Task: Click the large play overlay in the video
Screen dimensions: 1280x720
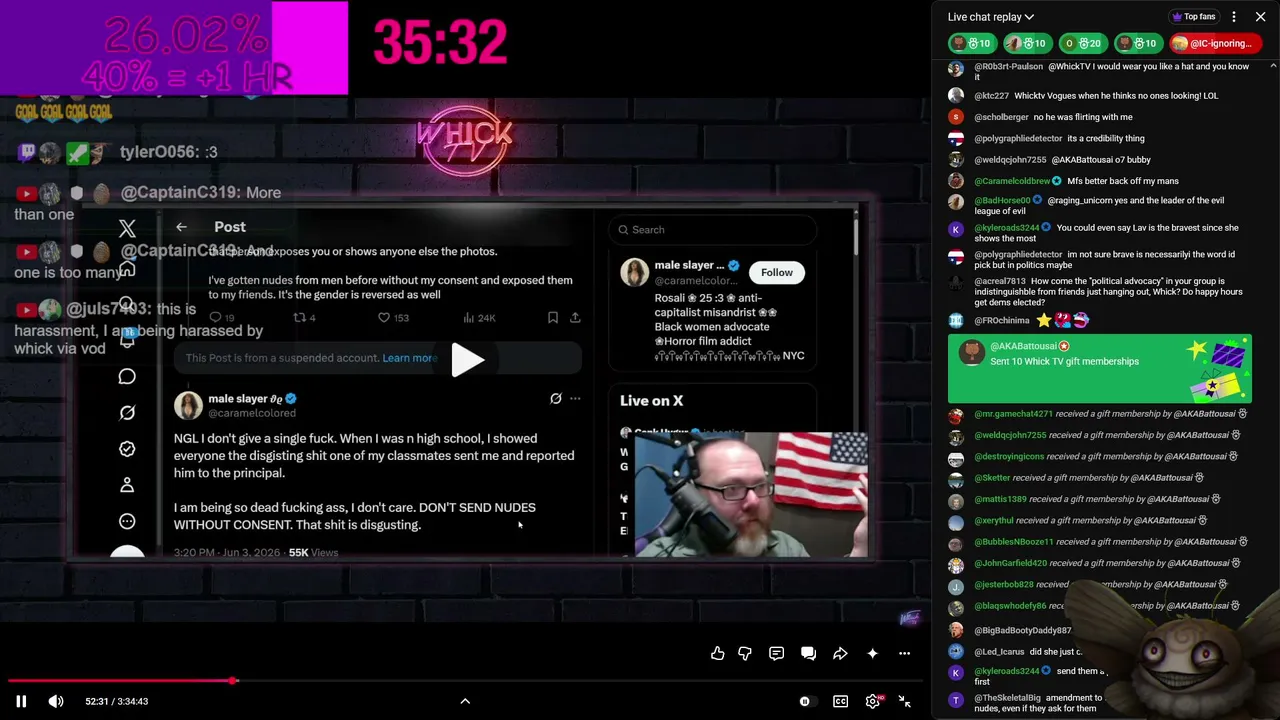Action: click(x=466, y=360)
